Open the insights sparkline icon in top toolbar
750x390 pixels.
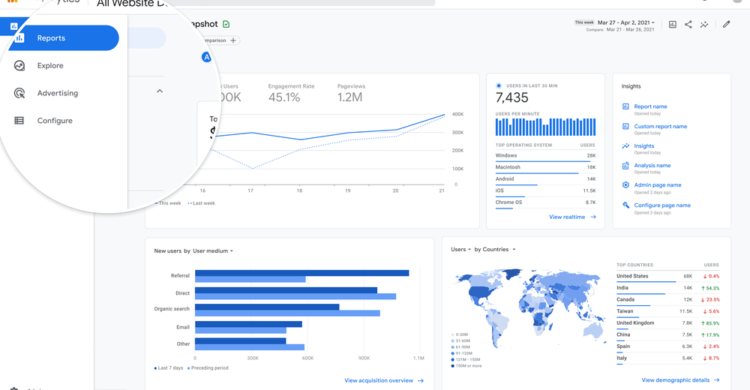(704, 24)
